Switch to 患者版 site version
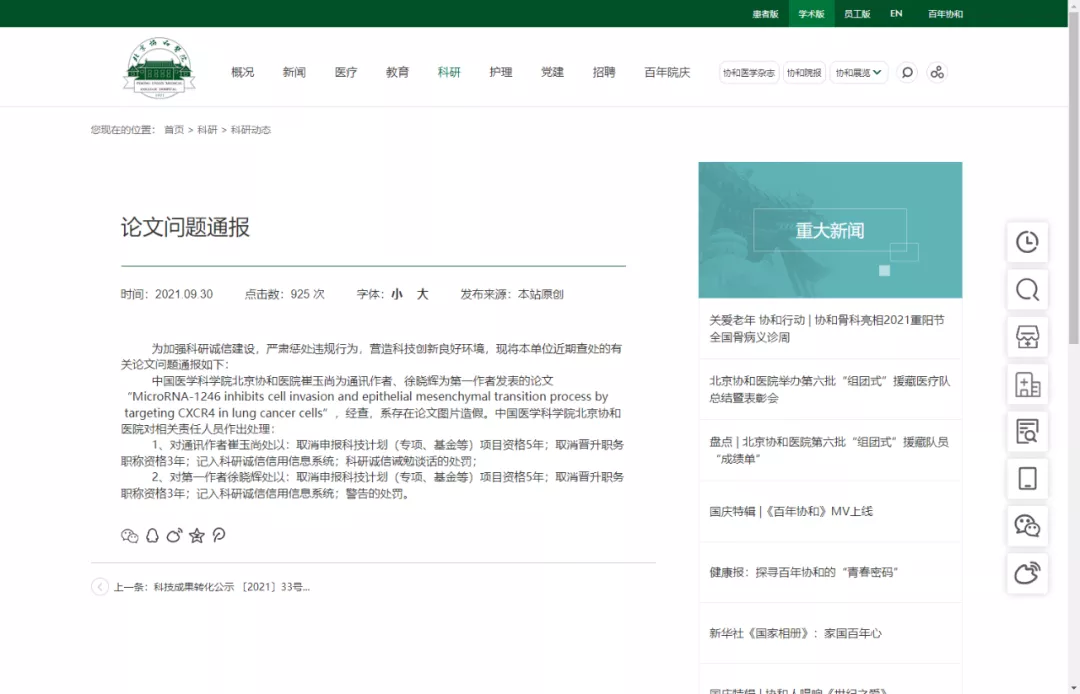1080x694 pixels. 765,14
